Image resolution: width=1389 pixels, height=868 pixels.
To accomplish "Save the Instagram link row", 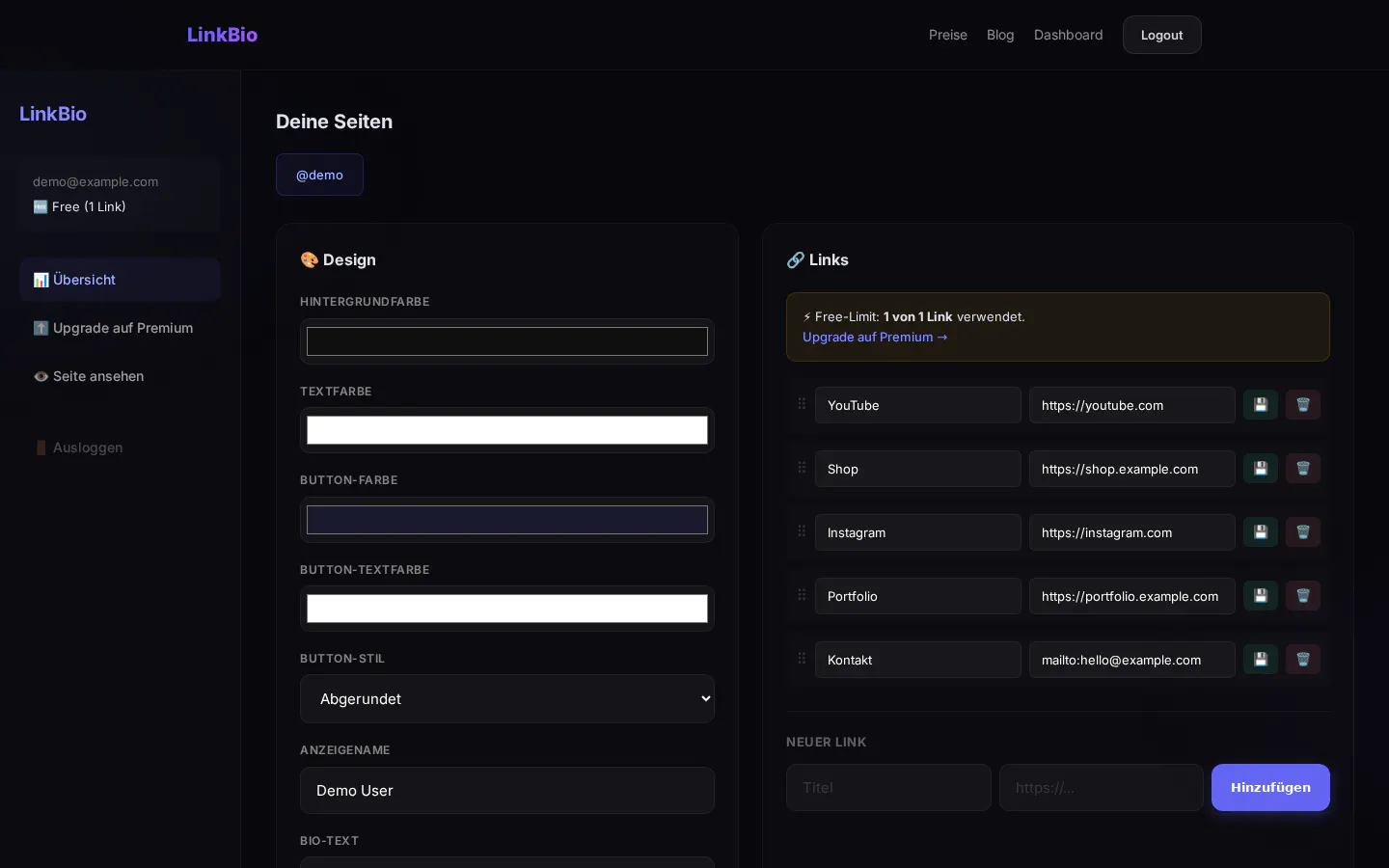I will pyautogui.click(x=1261, y=532).
